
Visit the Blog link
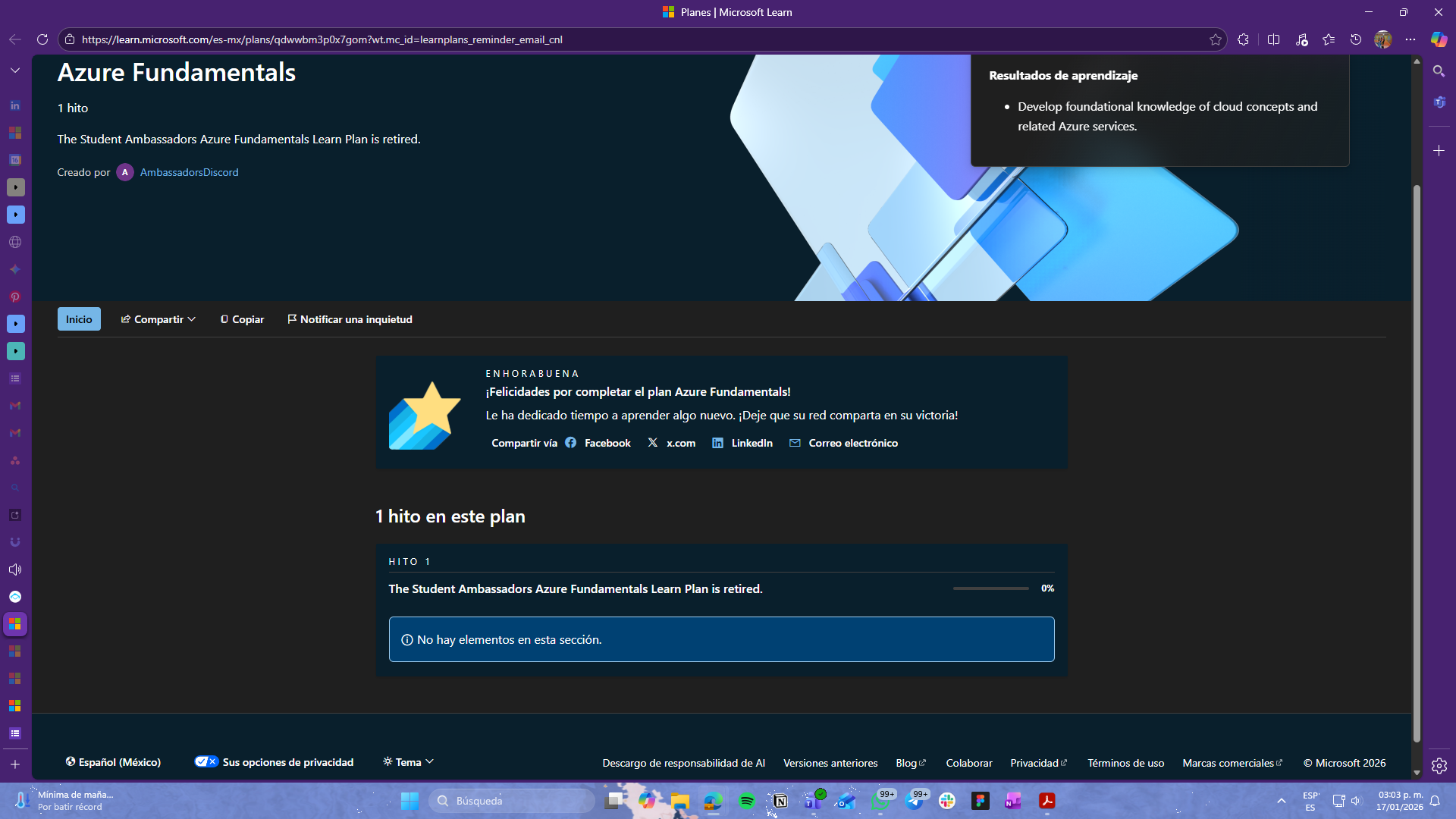911,763
